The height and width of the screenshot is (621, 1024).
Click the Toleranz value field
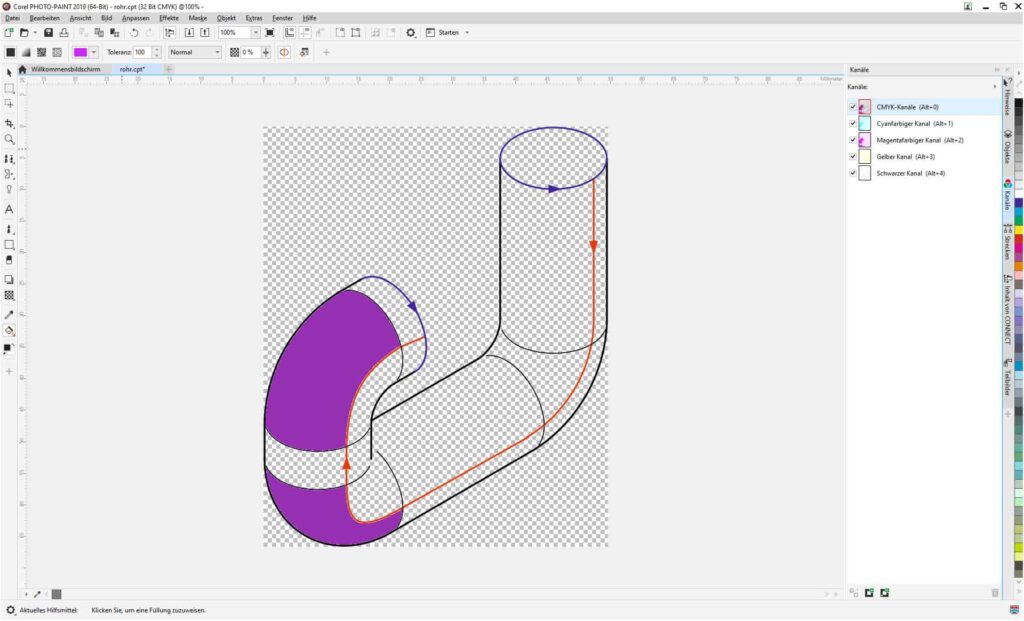click(x=143, y=52)
